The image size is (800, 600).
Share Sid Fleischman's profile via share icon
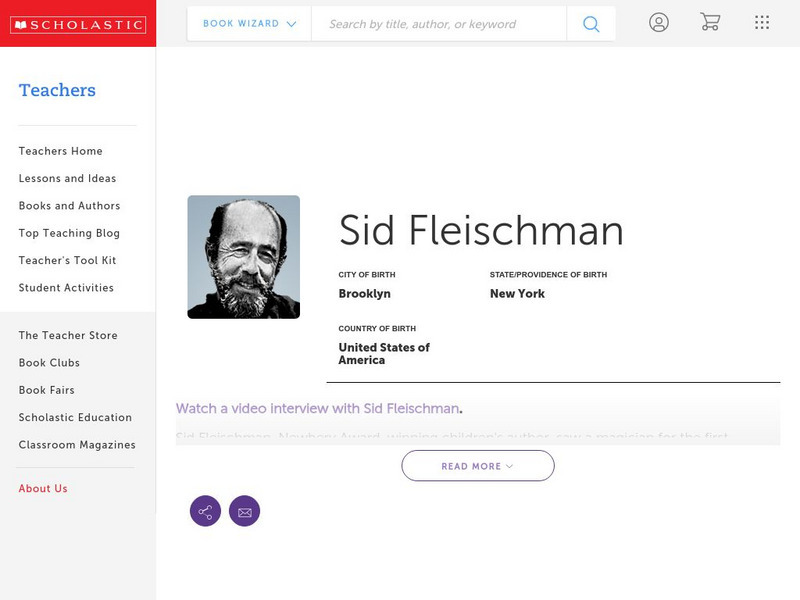point(205,511)
